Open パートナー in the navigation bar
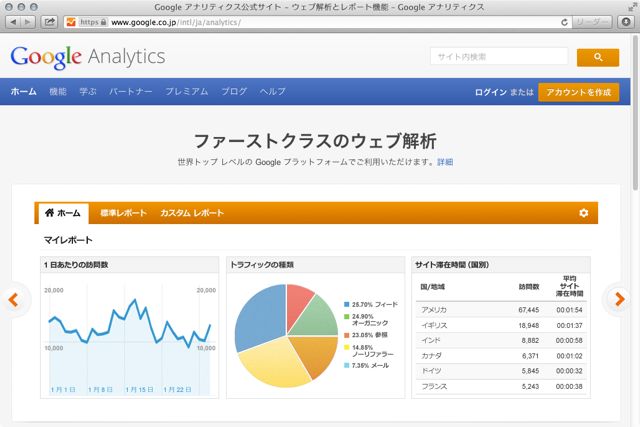Screen dimensions: 640x427 click(131, 91)
